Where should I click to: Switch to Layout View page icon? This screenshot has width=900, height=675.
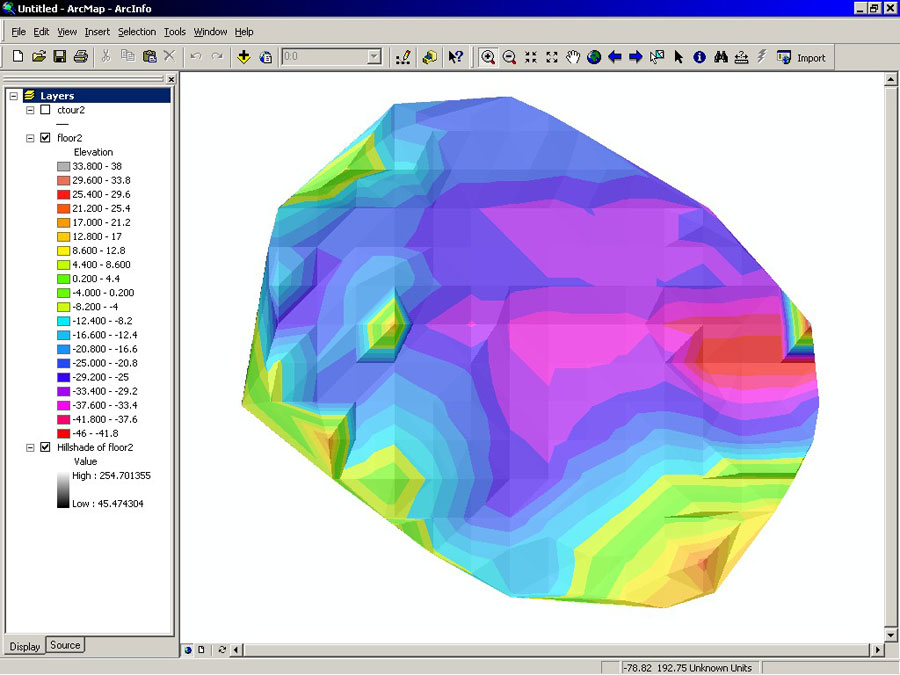[x=201, y=650]
